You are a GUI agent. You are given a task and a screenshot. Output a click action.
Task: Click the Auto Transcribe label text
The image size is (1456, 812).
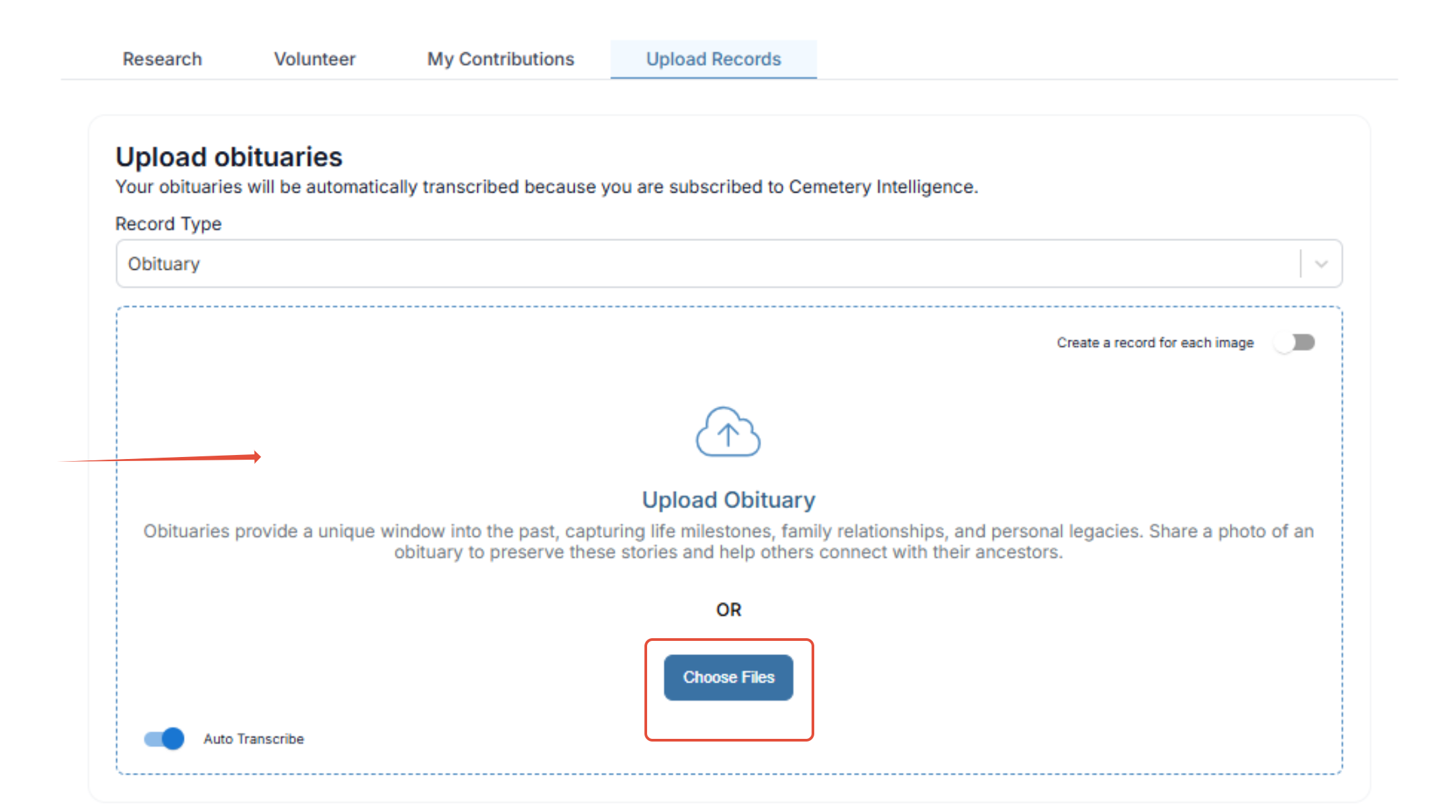point(254,739)
